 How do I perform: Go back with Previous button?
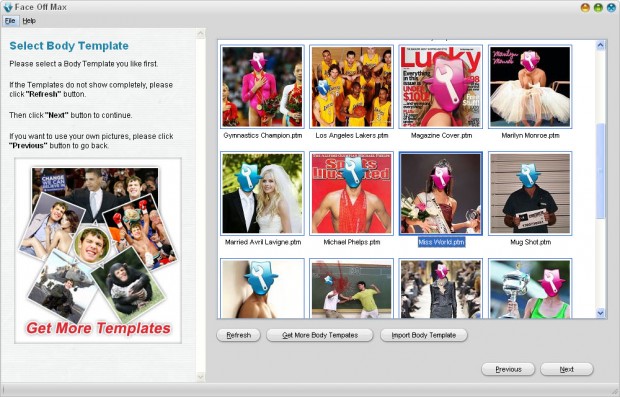pos(508,369)
